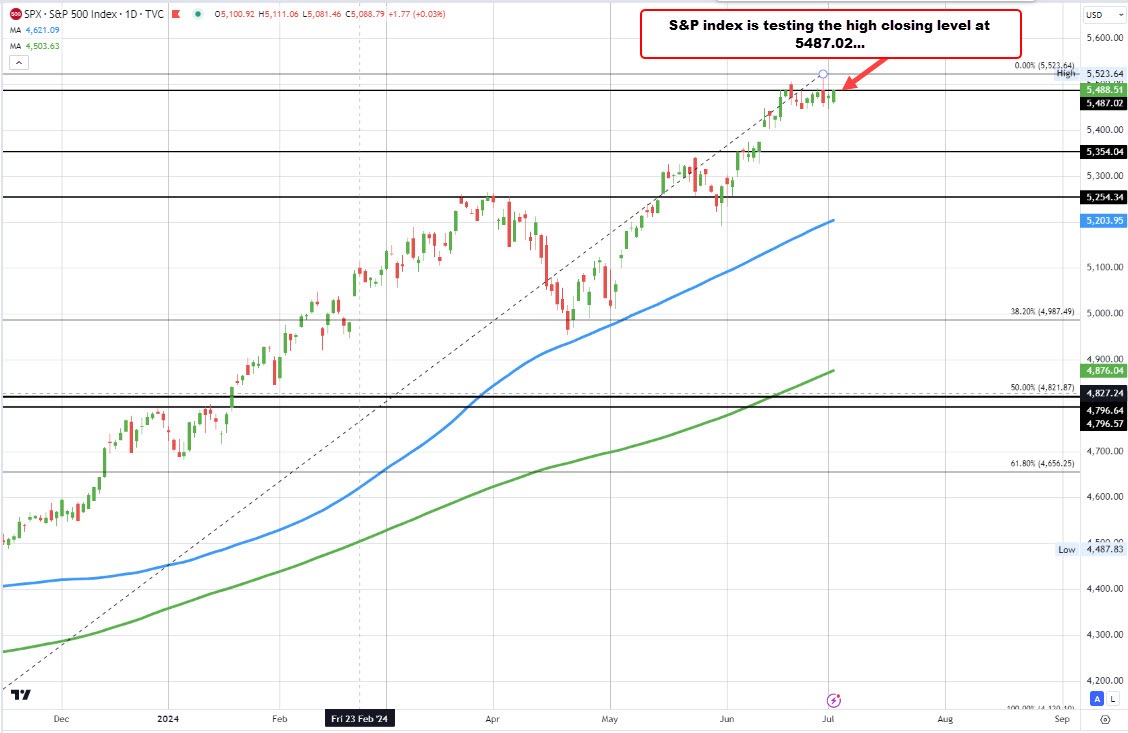The width and height of the screenshot is (1128, 733).
Task: Open chart settings via the gear icon
Action: [1105, 719]
